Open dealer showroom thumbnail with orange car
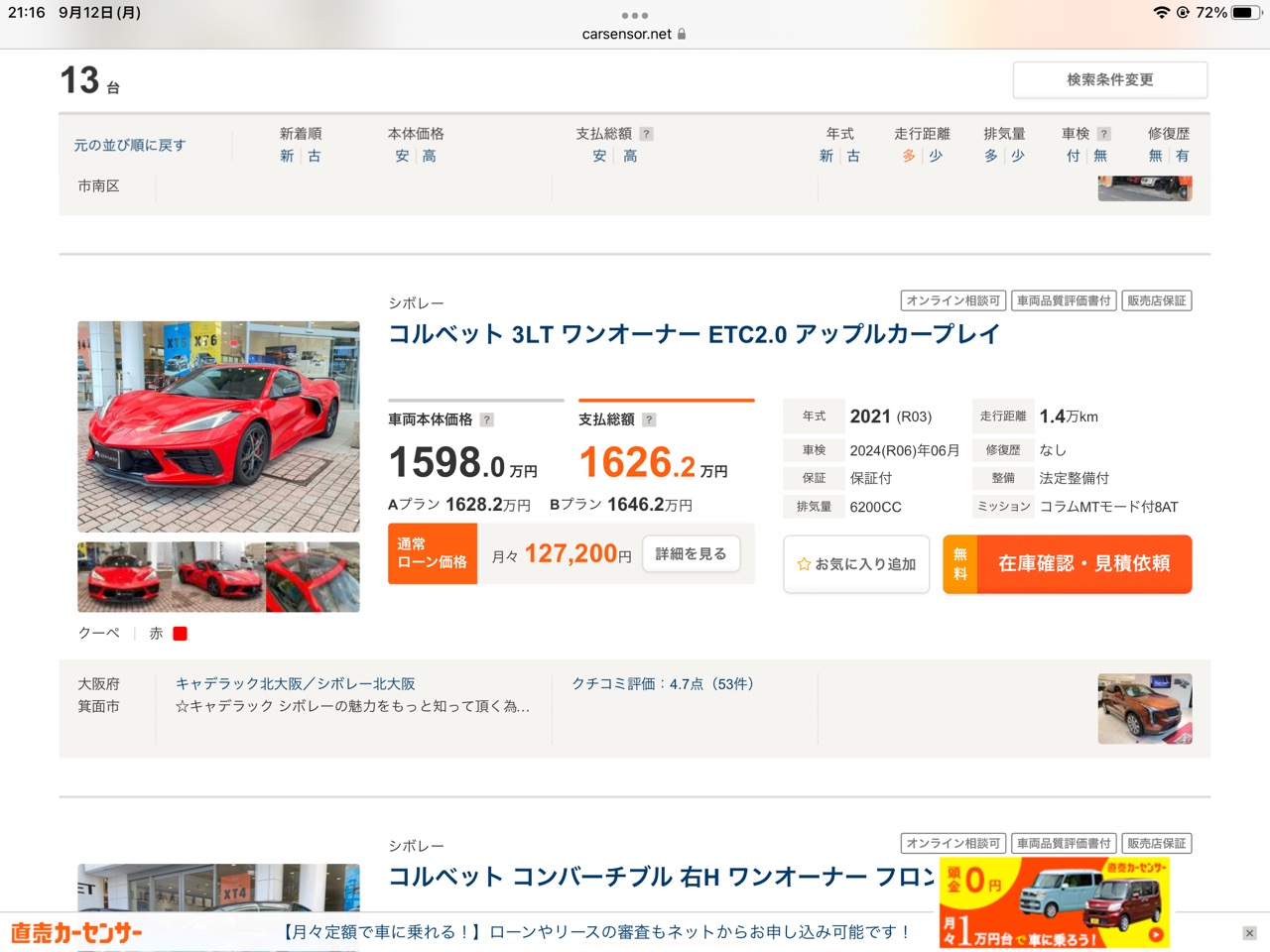Screen dimensions: 1270x952 [x=1145, y=709]
